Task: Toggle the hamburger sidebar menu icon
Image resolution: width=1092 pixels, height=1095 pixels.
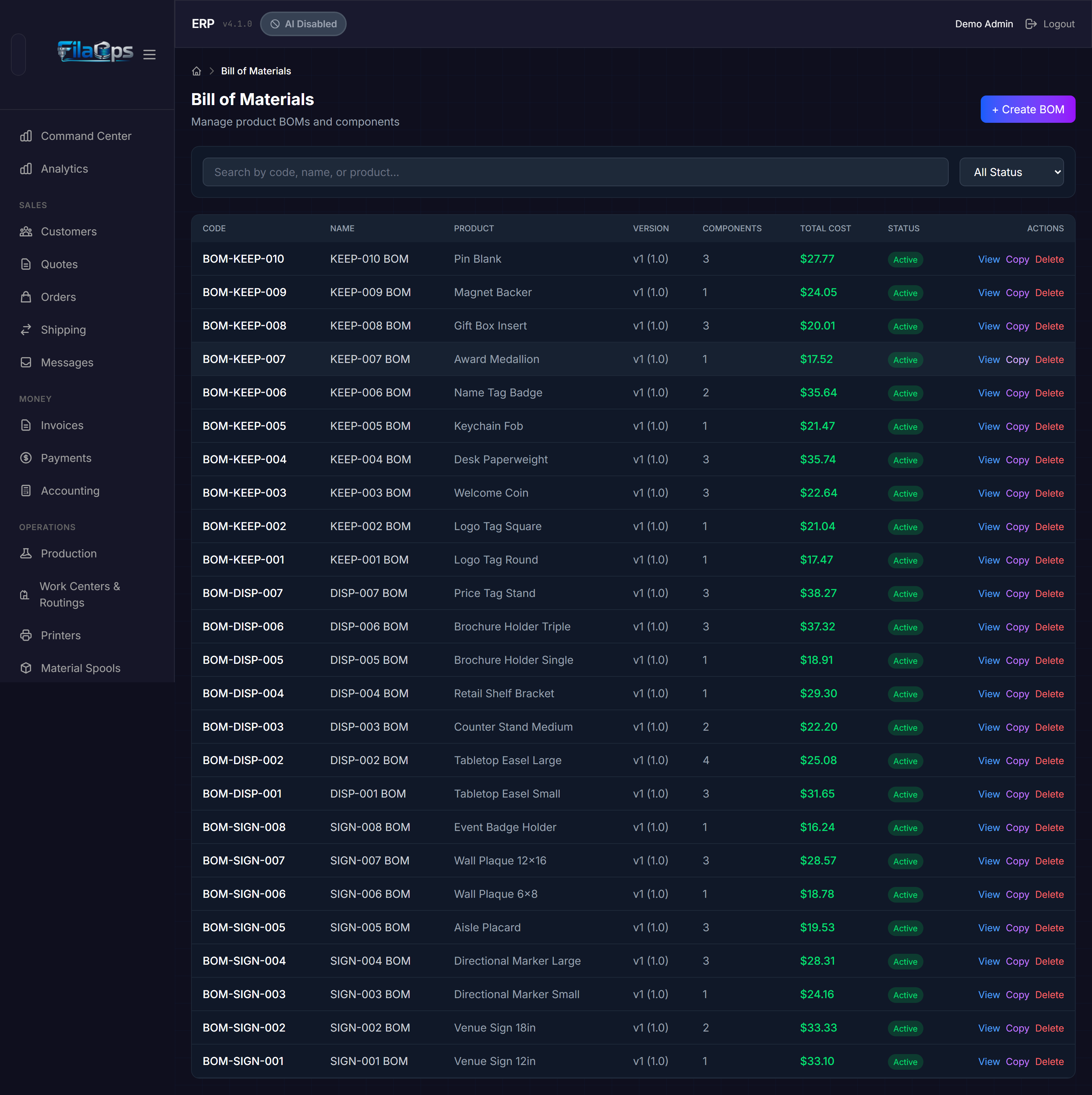Action: [x=149, y=55]
